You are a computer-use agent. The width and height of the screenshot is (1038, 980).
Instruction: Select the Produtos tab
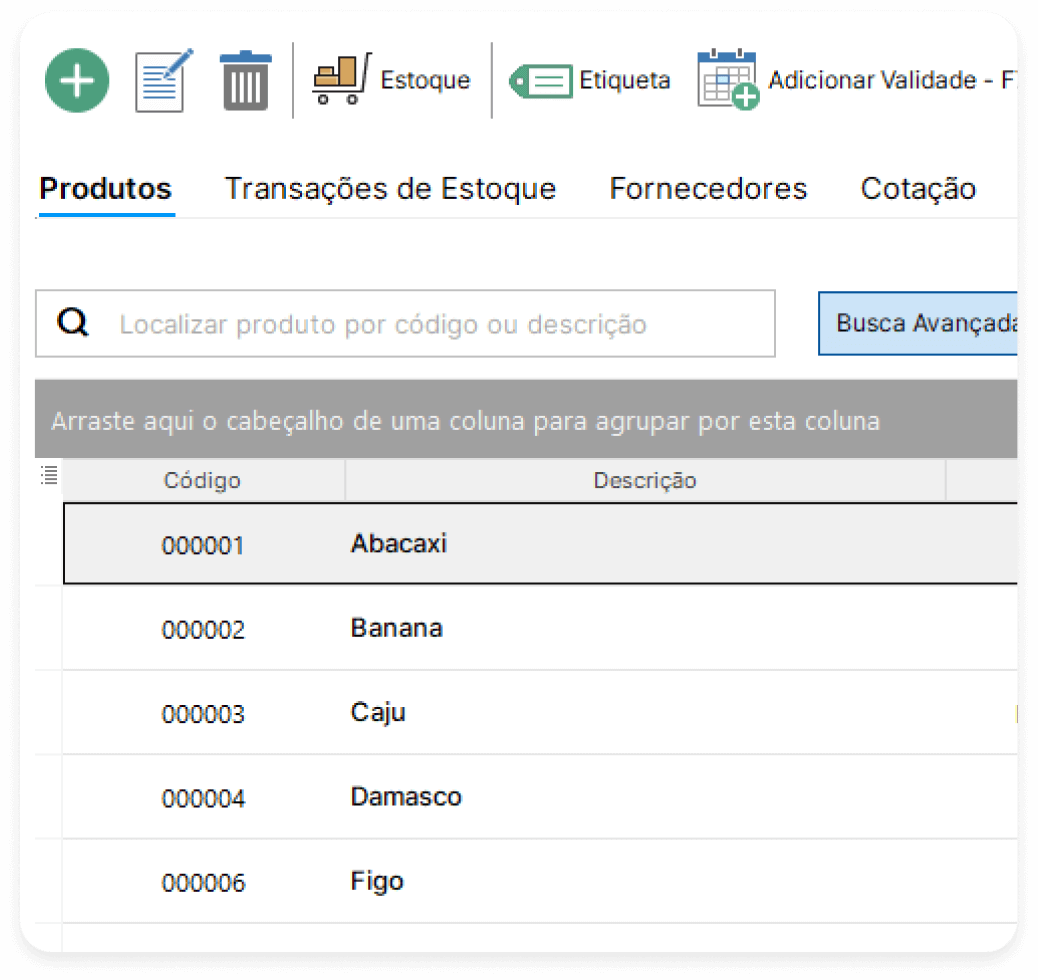(104, 188)
